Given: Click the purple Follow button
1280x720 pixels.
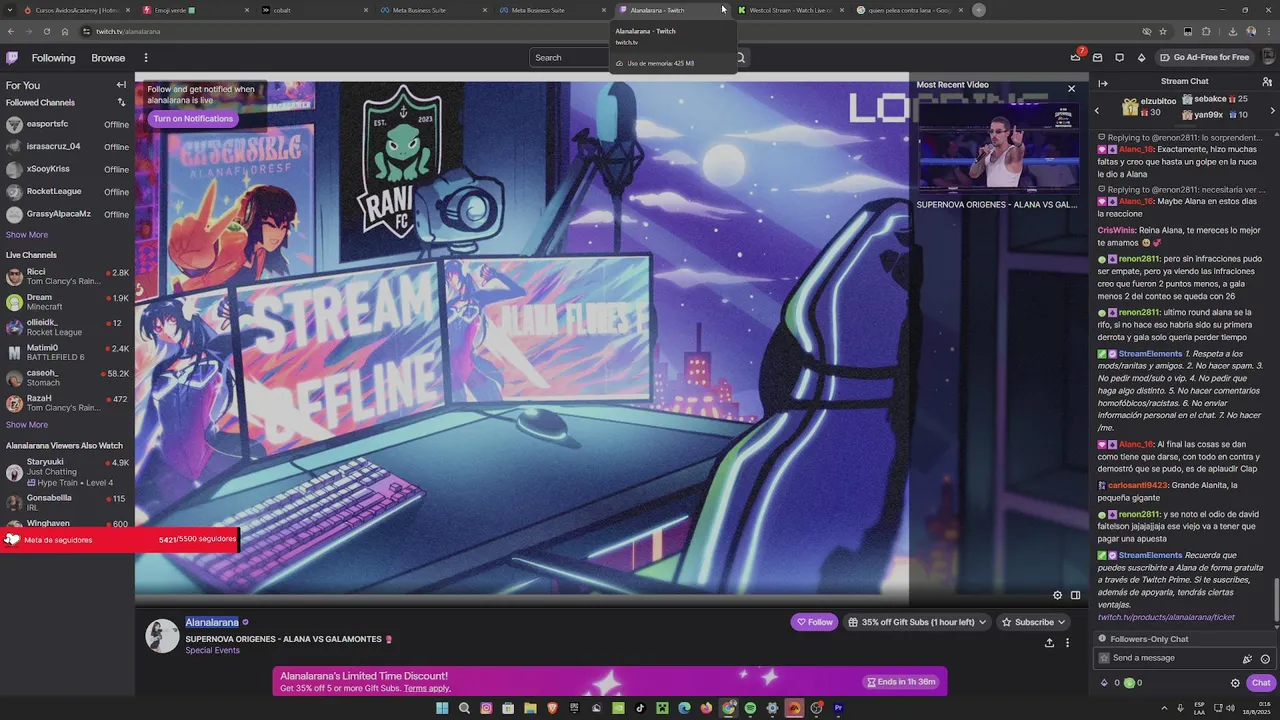Looking at the screenshot, I should (x=814, y=622).
